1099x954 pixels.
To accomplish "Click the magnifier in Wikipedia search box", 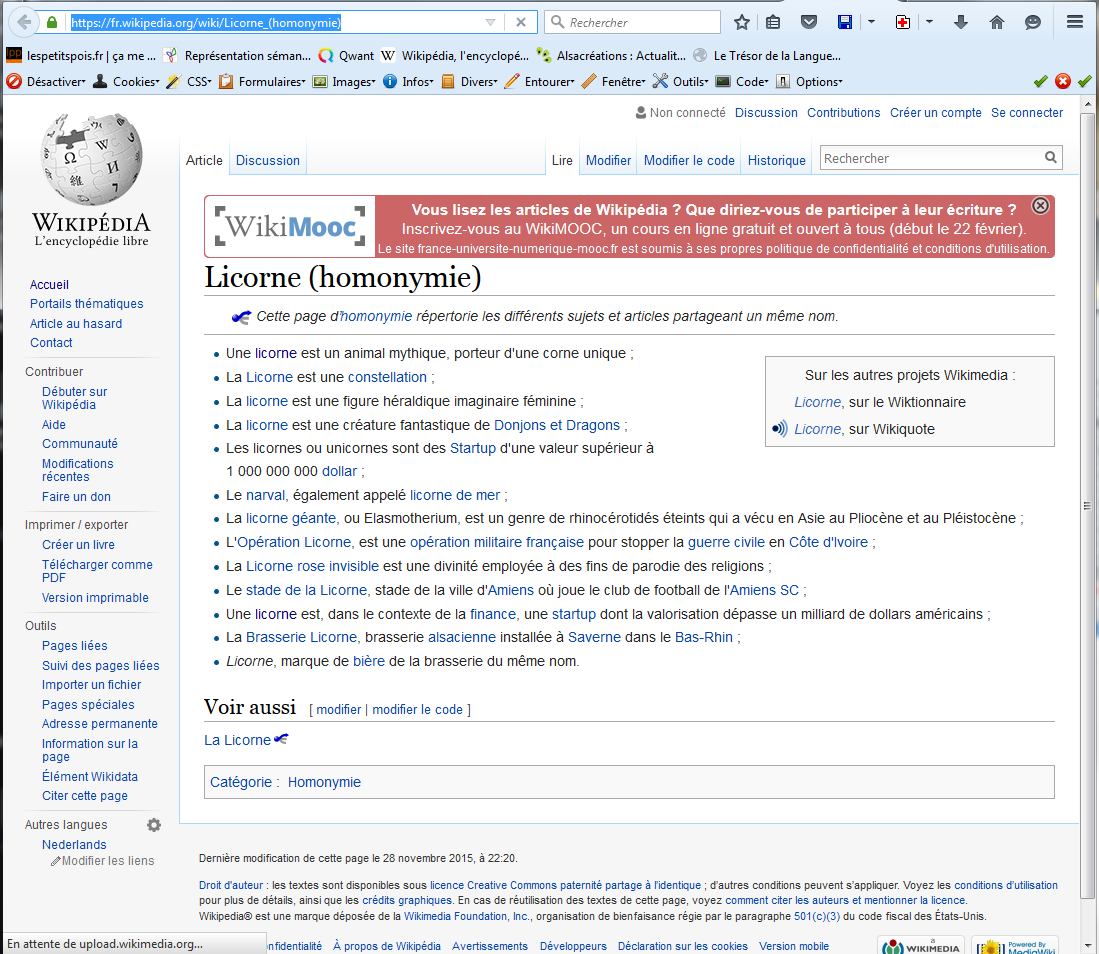I will [x=1050, y=158].
